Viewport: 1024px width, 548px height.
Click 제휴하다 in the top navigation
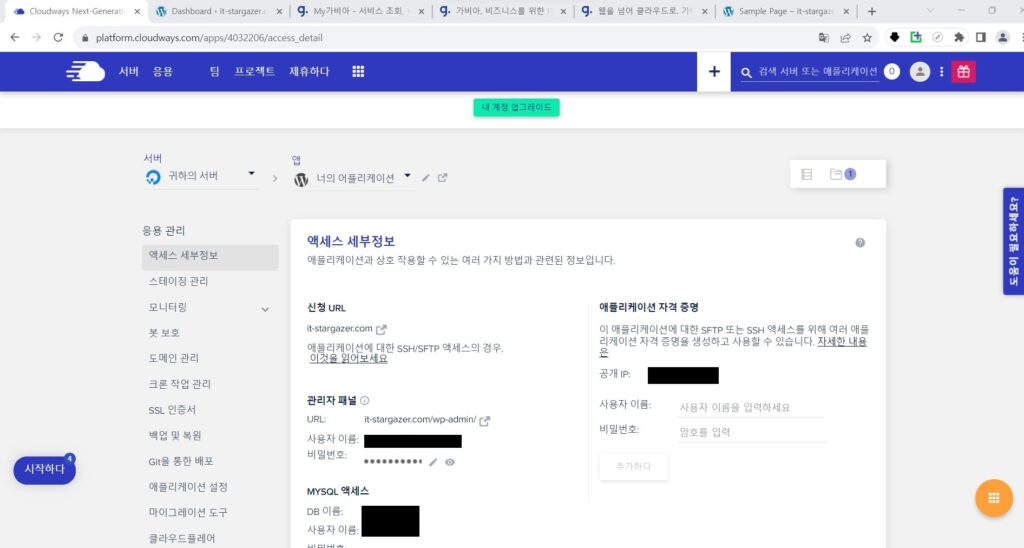click(310, 71)
